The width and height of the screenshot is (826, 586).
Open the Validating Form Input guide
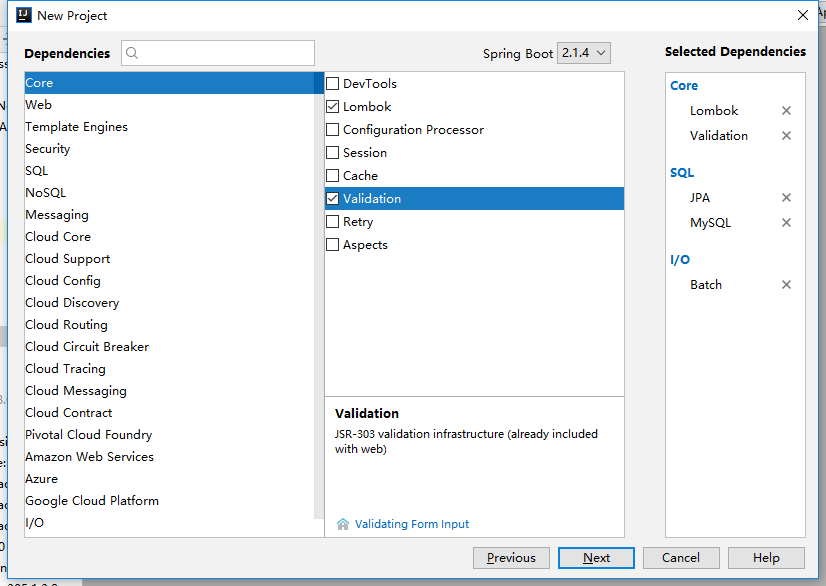pos(411,524)
